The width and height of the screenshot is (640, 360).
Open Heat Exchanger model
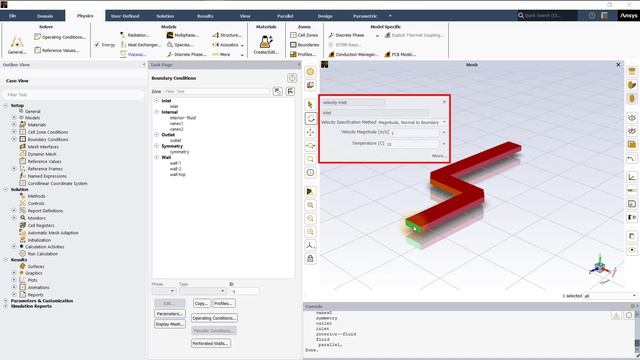pyautogui.click(x=140, y=44)
